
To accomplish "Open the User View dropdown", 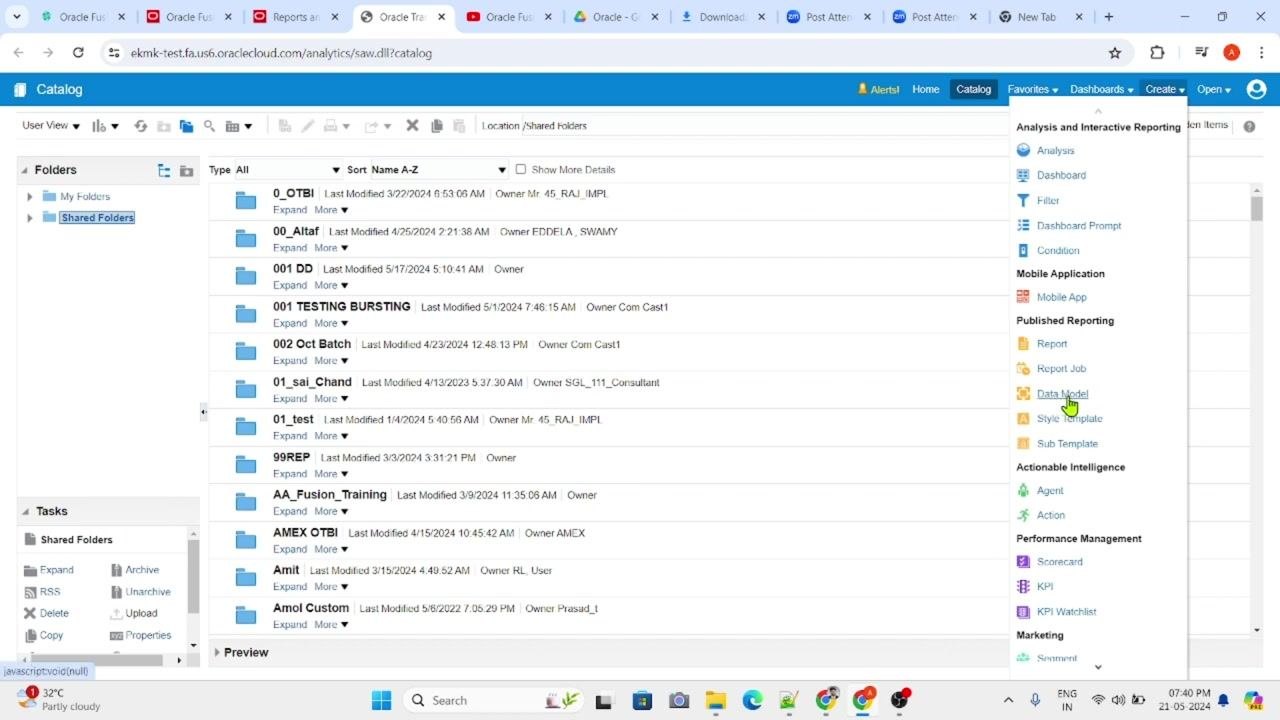I will [x=51, y=126].
